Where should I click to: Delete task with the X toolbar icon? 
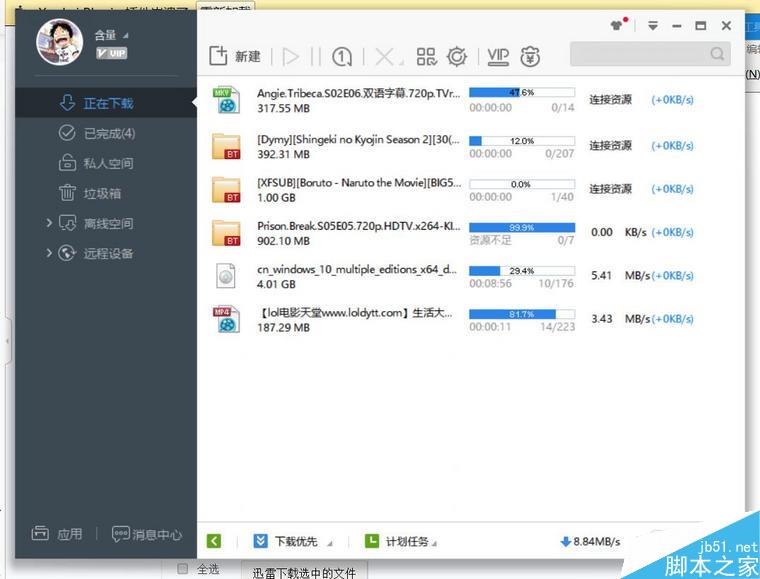coord(386,57)
